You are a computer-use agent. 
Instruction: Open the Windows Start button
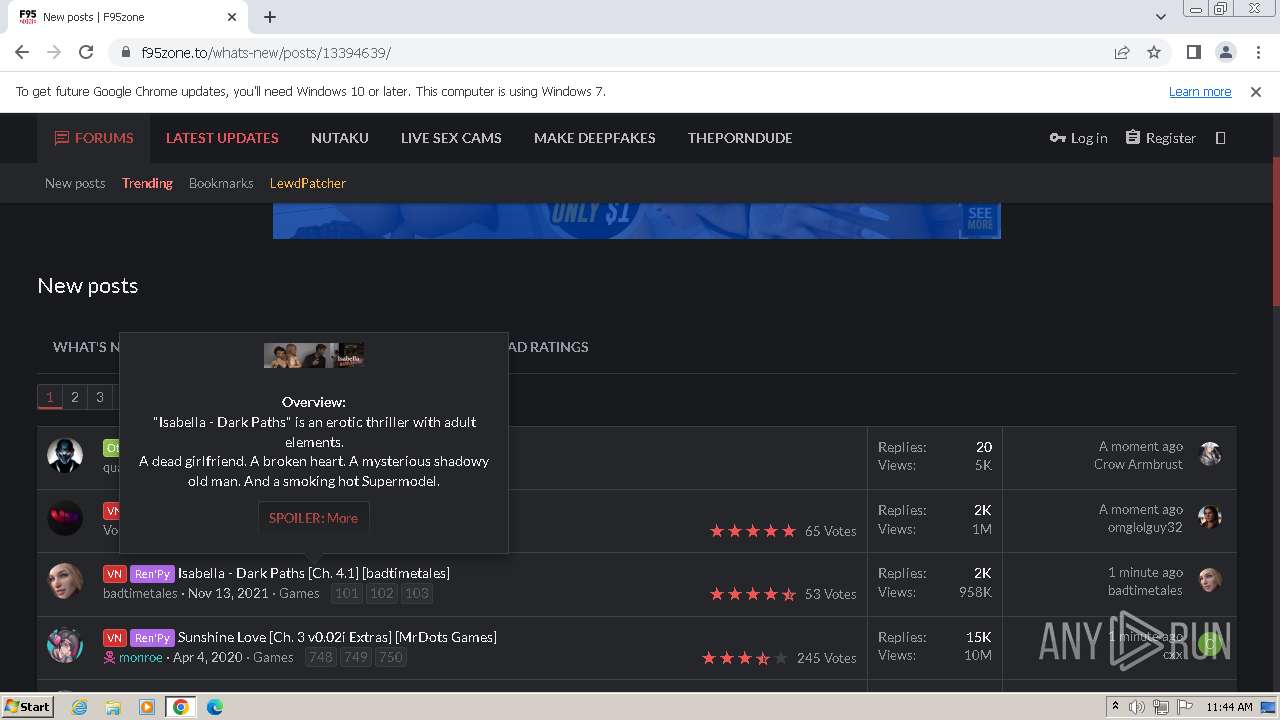click(27, 706)
